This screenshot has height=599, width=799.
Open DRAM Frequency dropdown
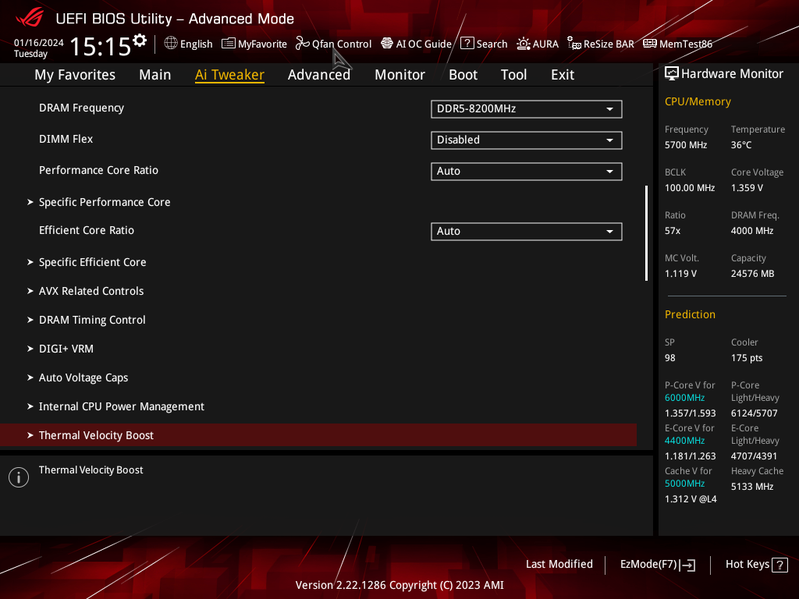point(526,109)
